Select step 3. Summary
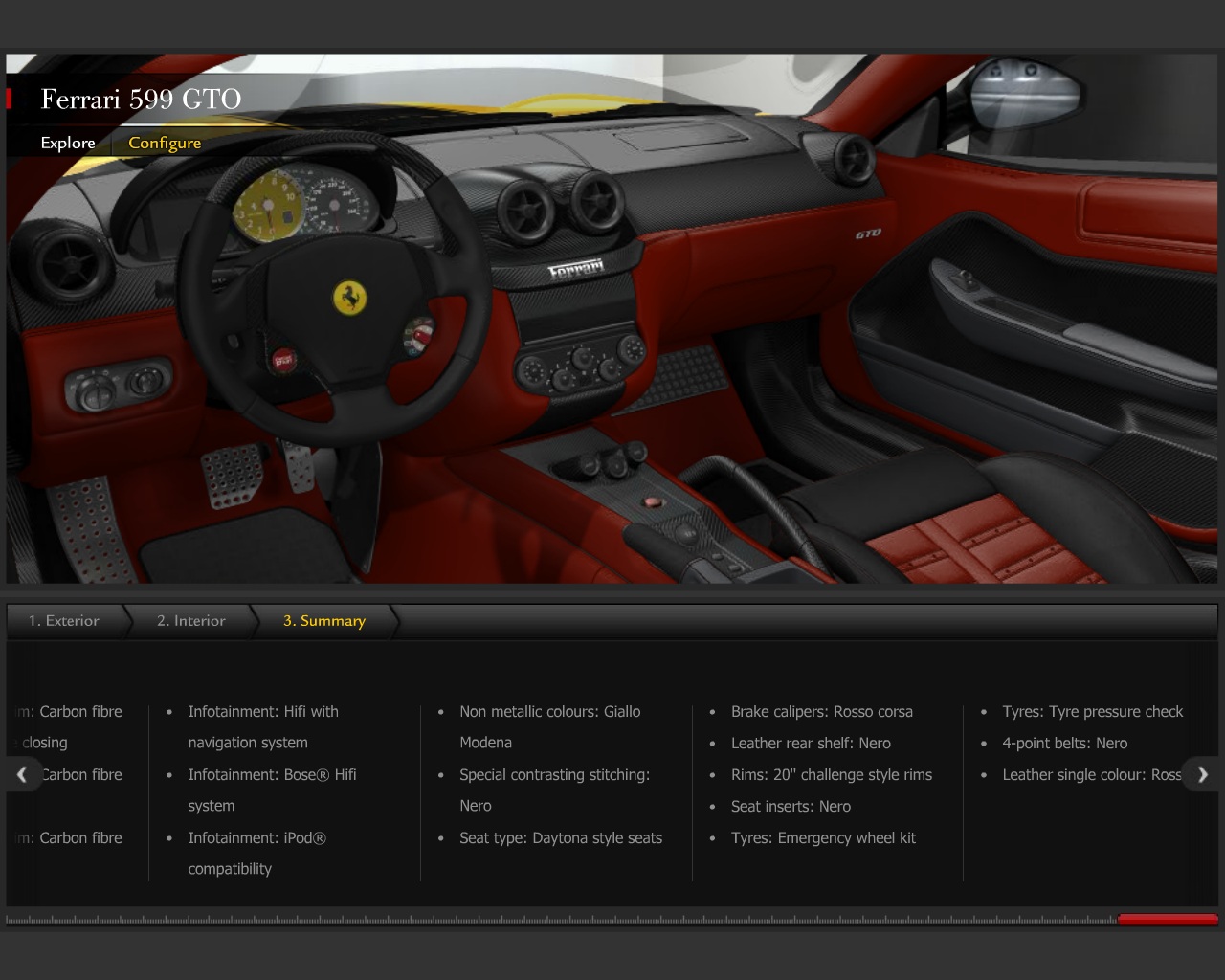The width and height of the screenshot is (1225, 980). pyautogui.click(x=324, y=621)
